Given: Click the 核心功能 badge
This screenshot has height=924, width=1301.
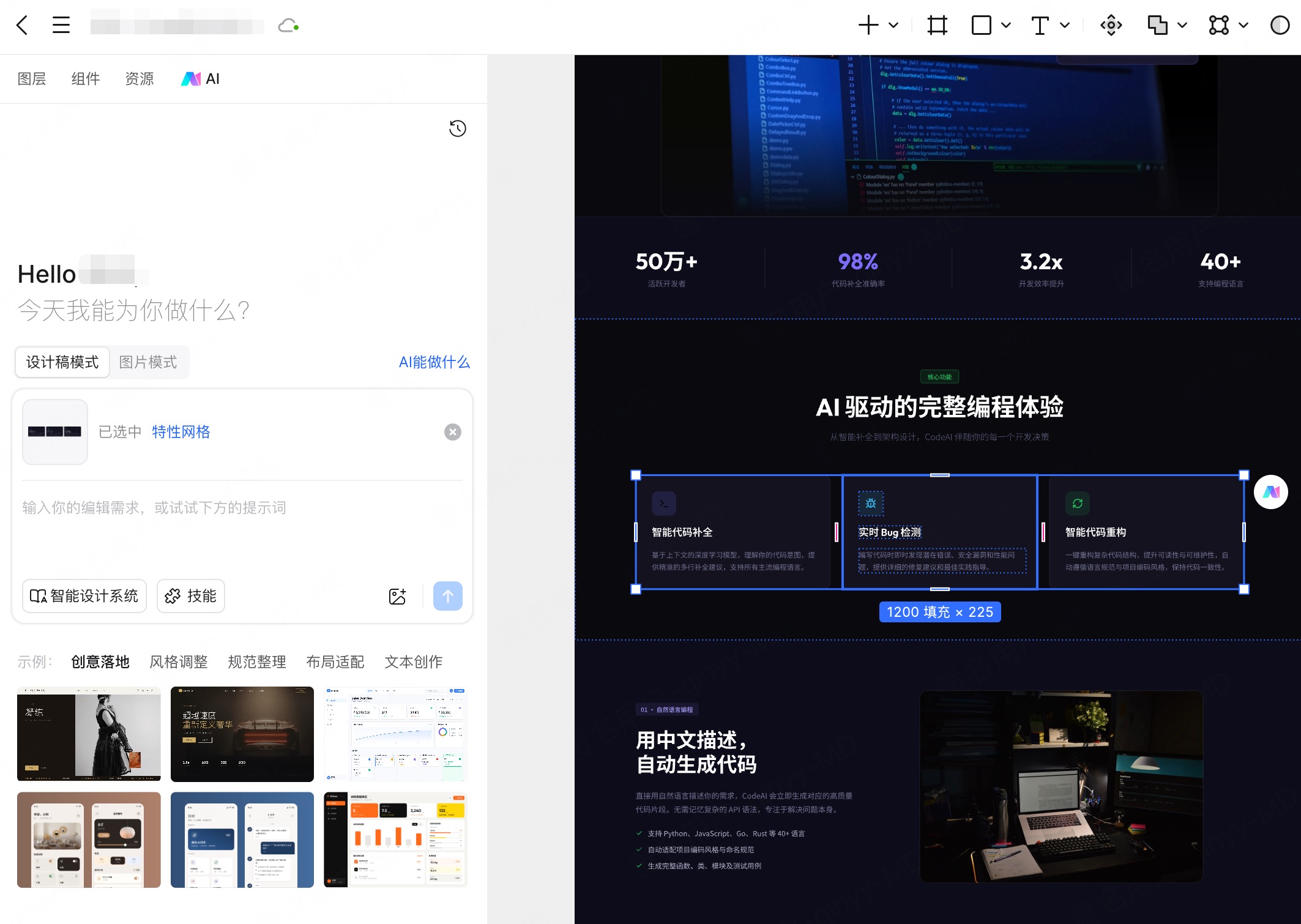Looking at the screenshot, I should [x=939, y=377].
